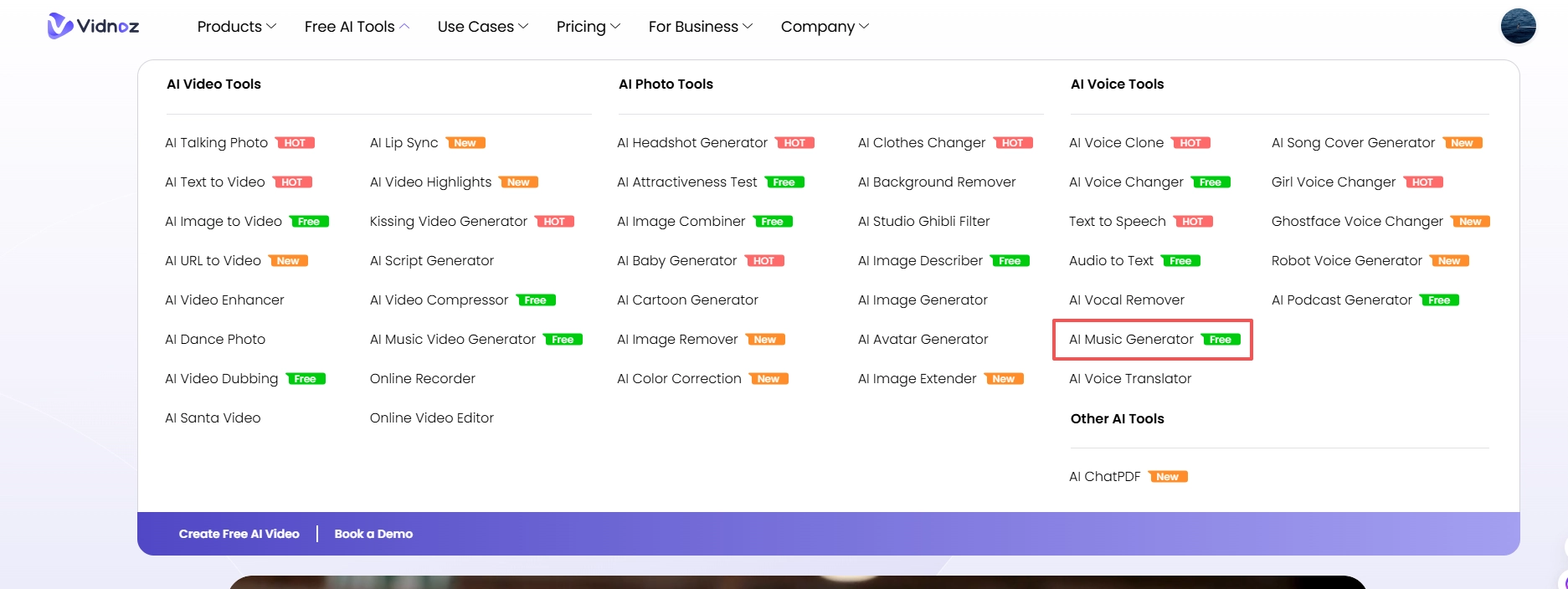Open the user profile avatar
Screen dimensions: 1568x589
[1518, 26]
